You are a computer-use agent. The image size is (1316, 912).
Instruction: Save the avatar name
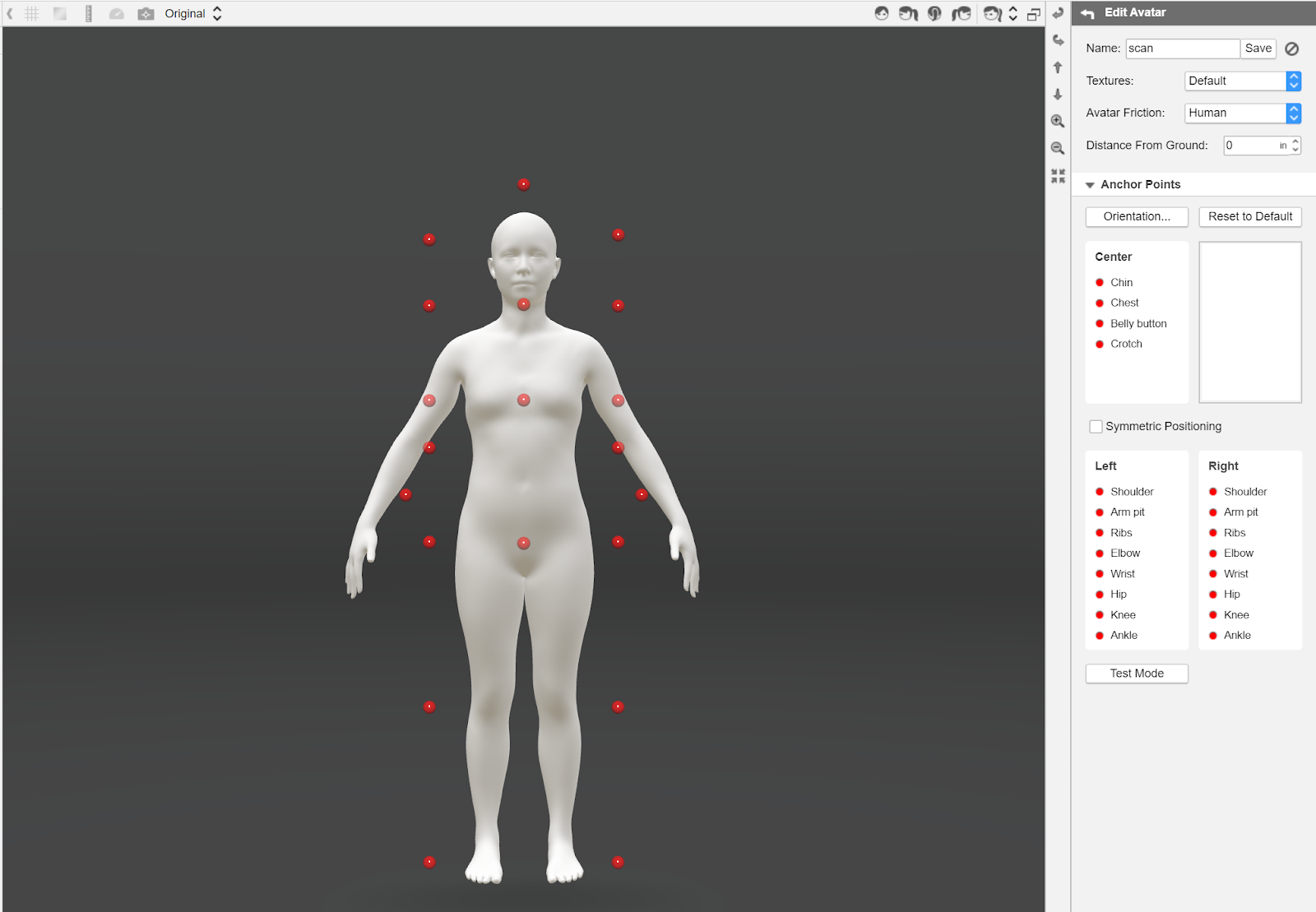(1258, 49)
